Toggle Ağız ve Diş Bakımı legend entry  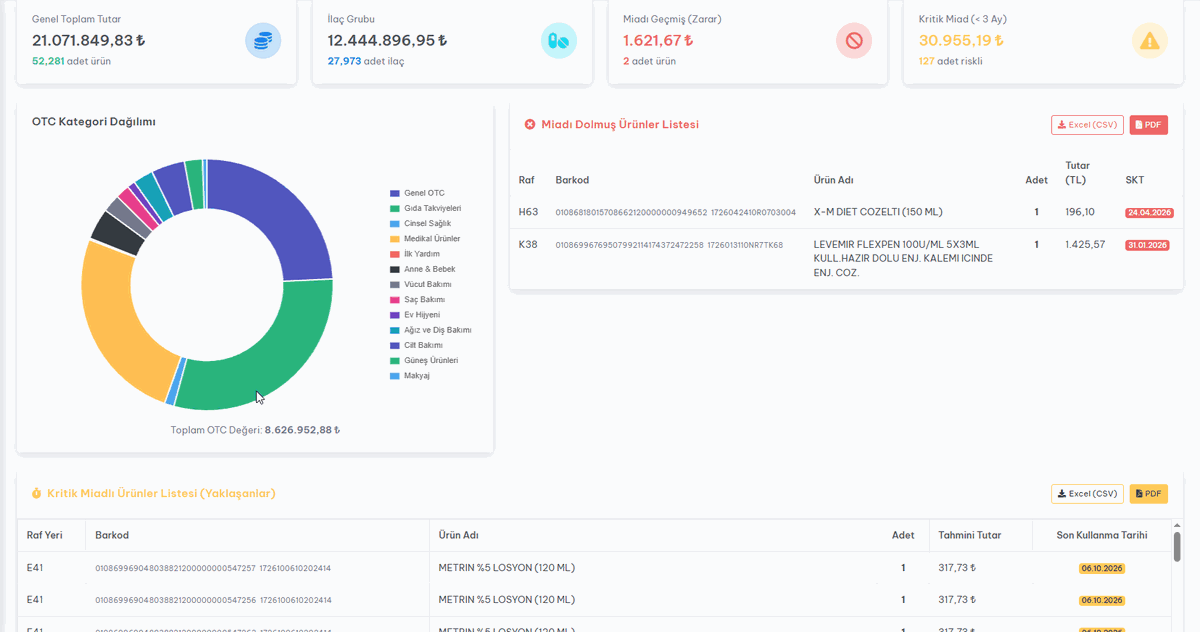431,330
